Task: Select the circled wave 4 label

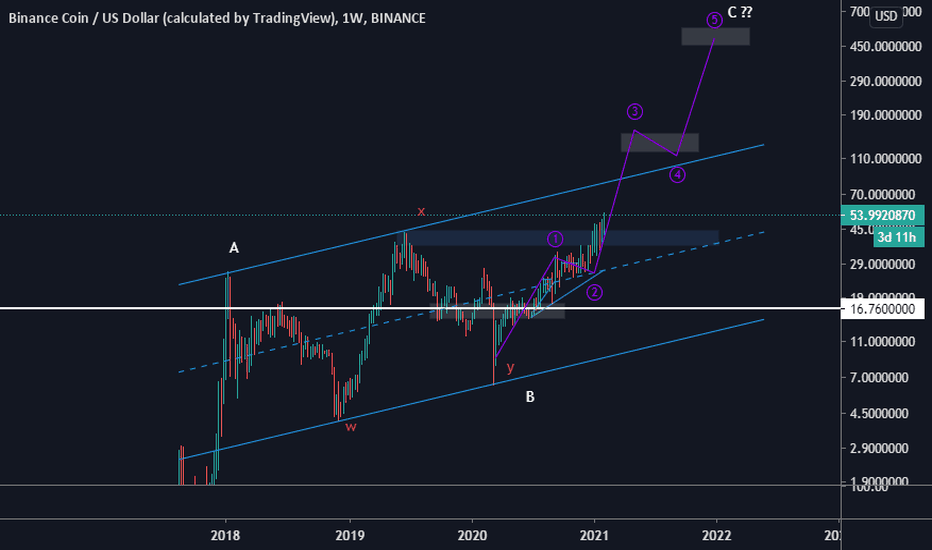Action: pos(677,175)
